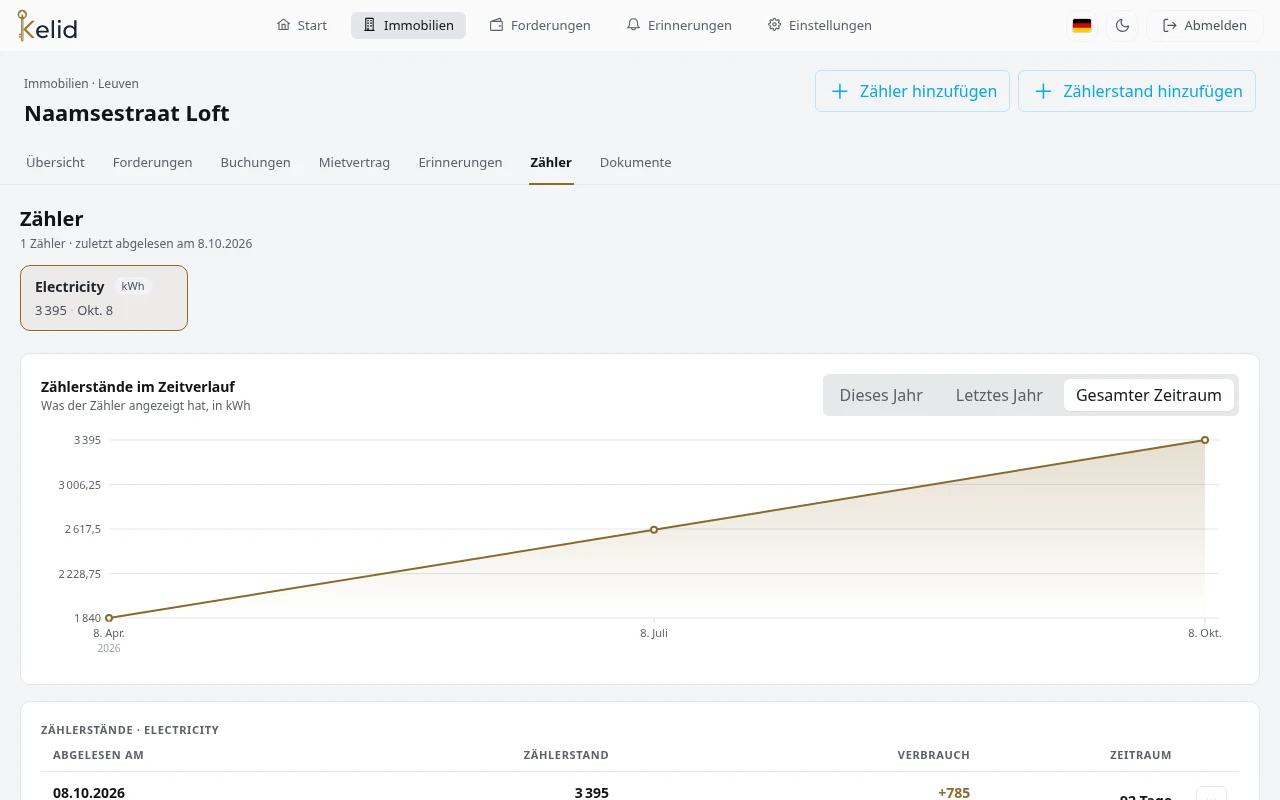This screenshot has height=800, width=1280.
Task: Click the Kelid key logo
Action: pyautogui.click(x=47, y=26)
